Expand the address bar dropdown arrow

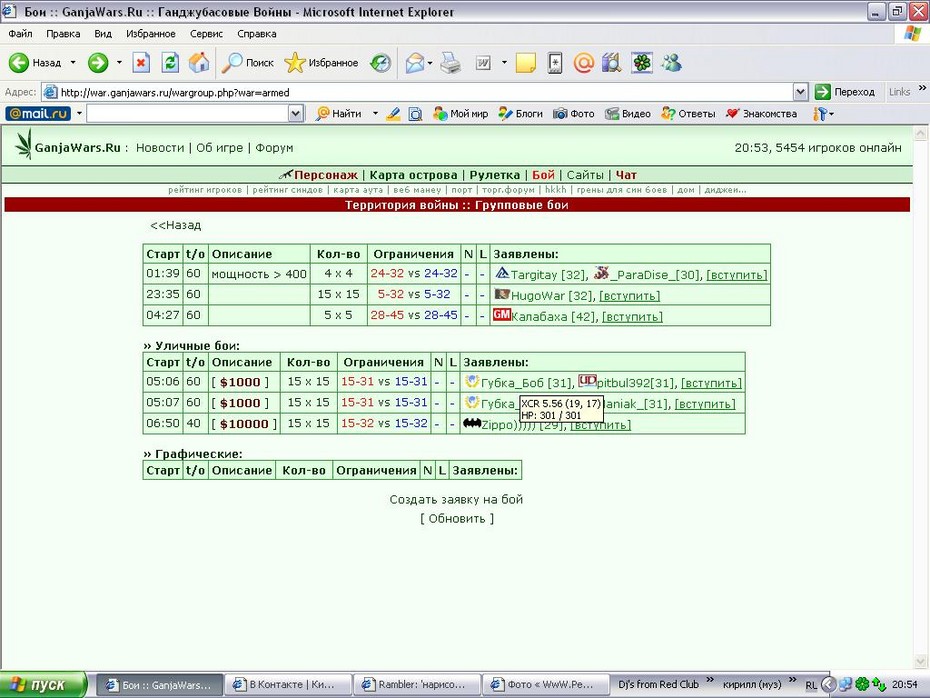point(800,92)
